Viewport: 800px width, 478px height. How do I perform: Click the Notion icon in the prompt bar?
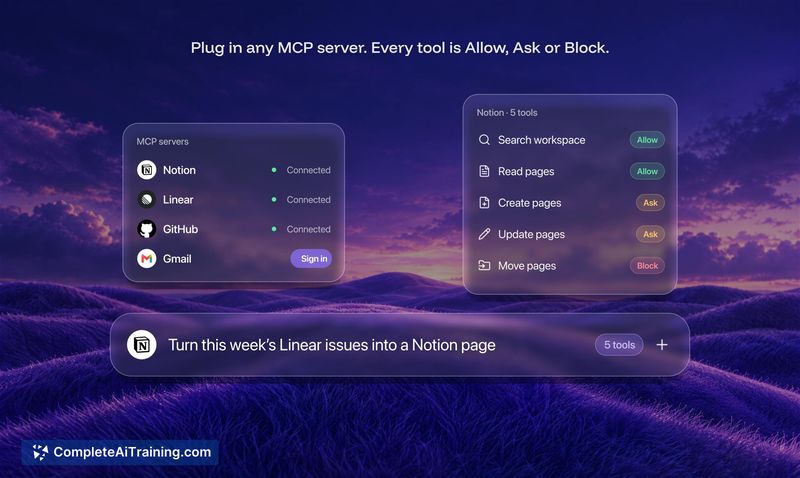click(x=142, y=345)
